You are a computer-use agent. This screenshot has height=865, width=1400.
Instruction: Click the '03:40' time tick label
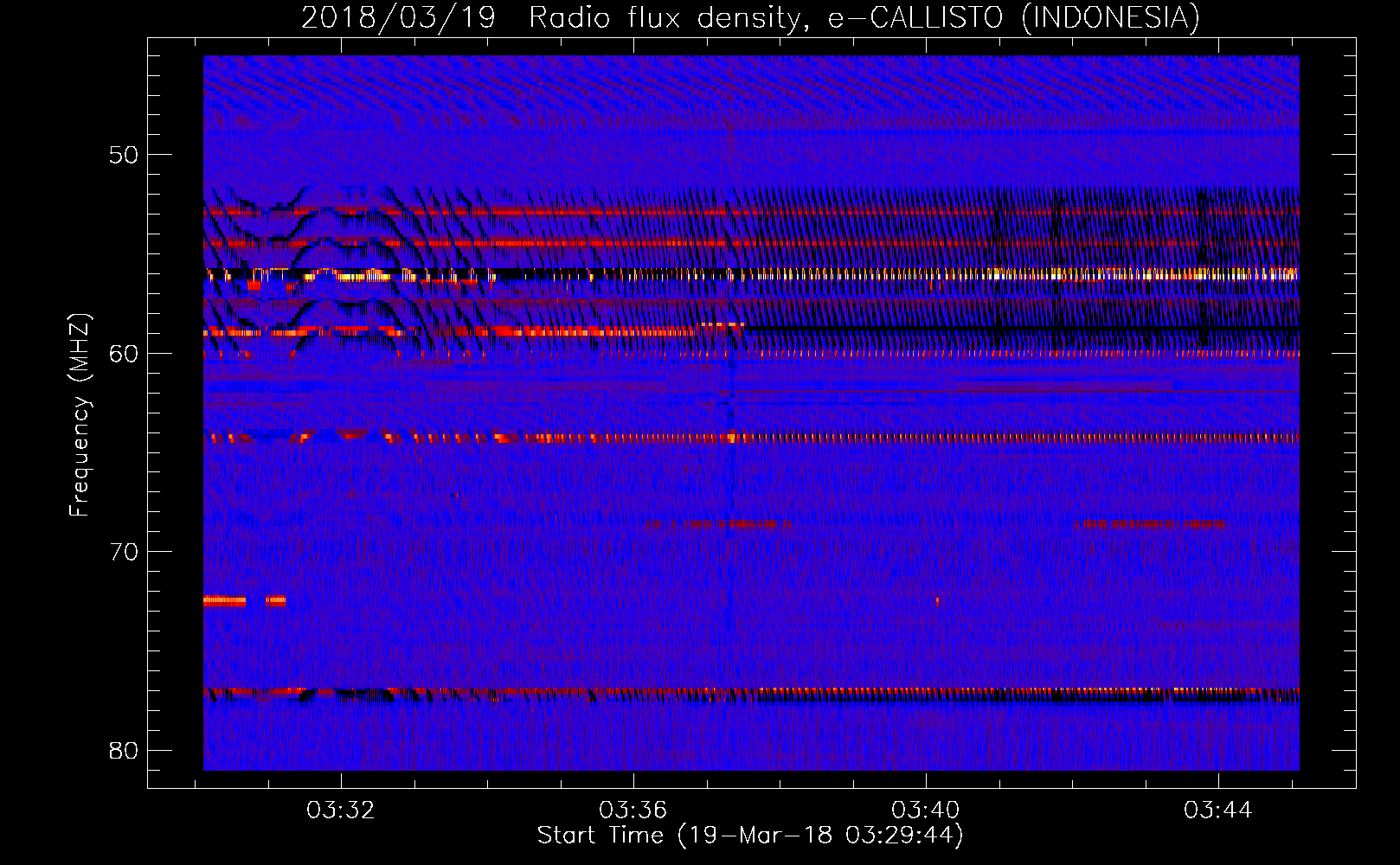(x=926, y=810)
